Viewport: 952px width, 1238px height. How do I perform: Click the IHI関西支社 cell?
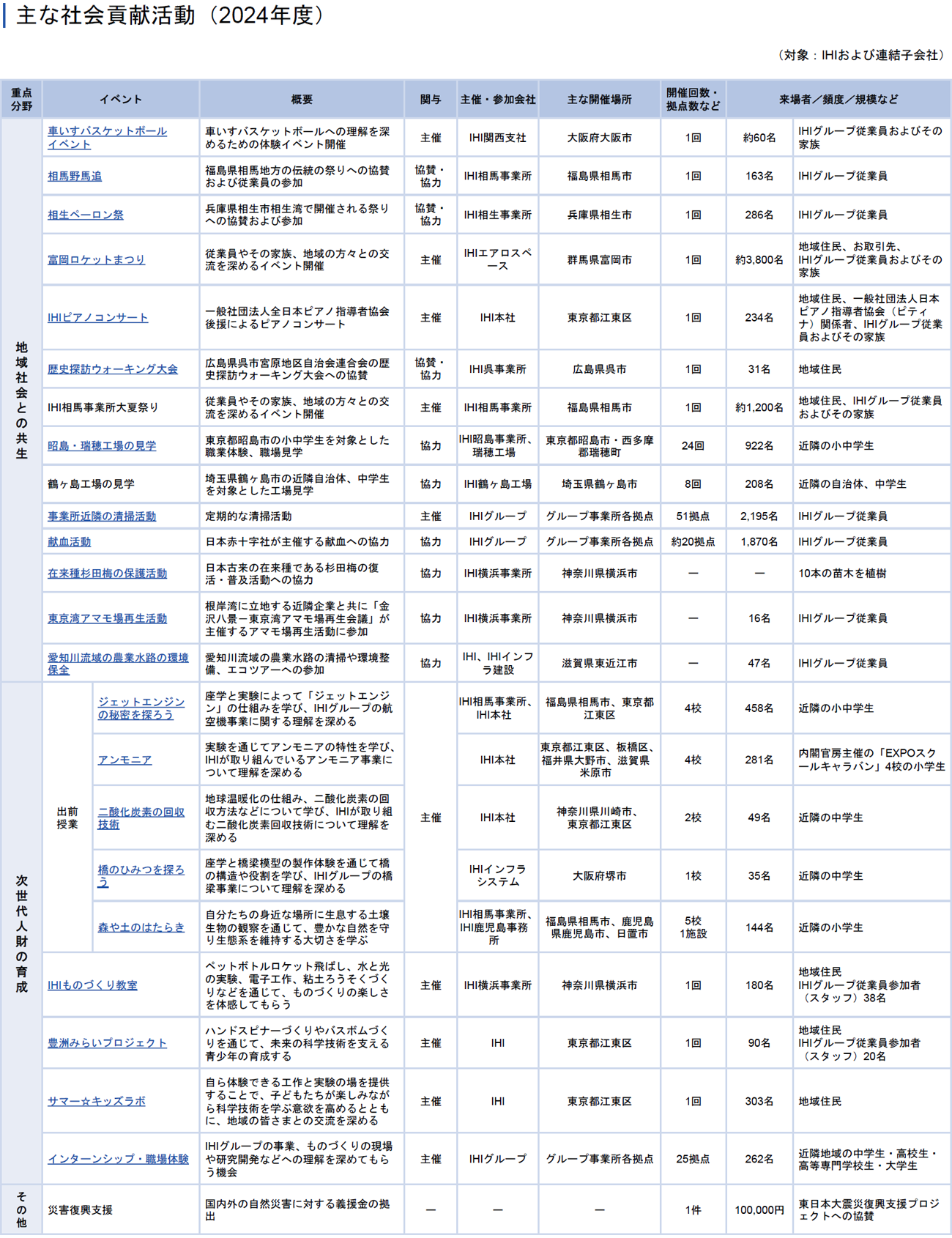pyautogui.click(x=498, y=138)
